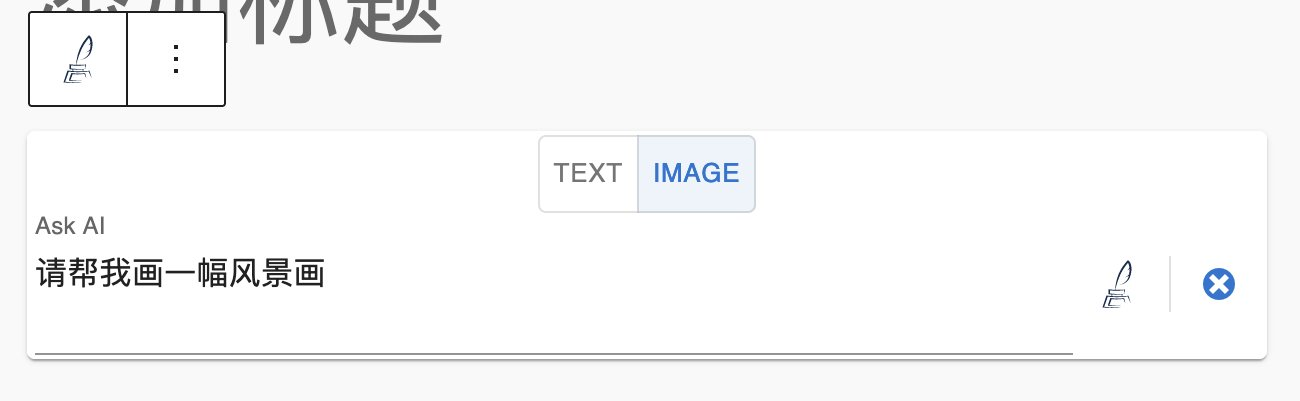1300x401 pixels.
Task: Click the underline of the prompt input
Action: pos(550,353)
